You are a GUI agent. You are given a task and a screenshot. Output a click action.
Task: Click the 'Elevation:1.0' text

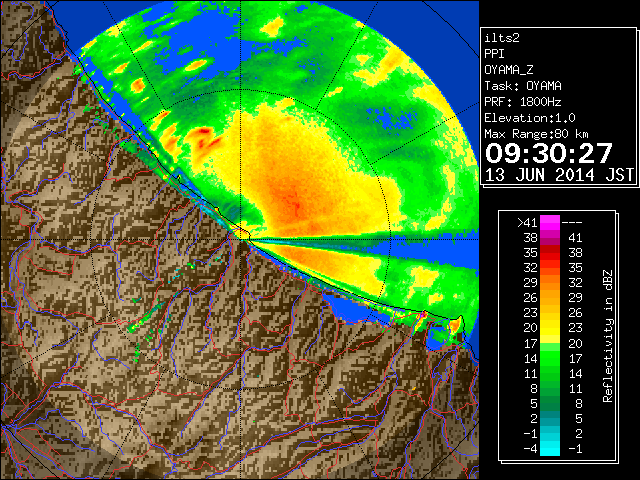530,118
